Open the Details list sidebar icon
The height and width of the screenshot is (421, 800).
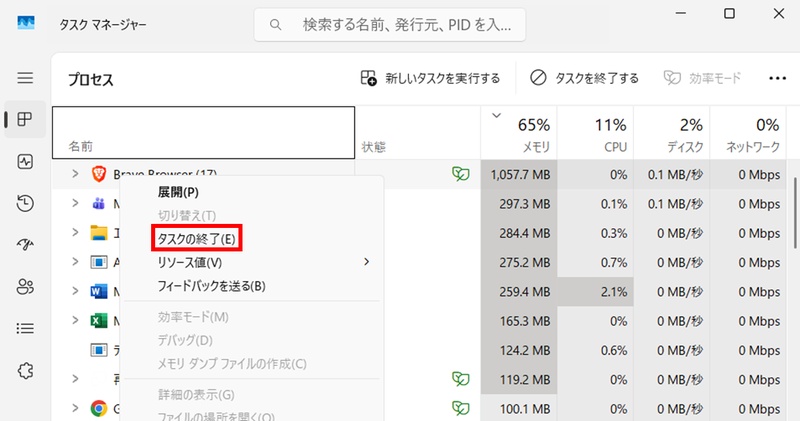click(x=25, y=328)
